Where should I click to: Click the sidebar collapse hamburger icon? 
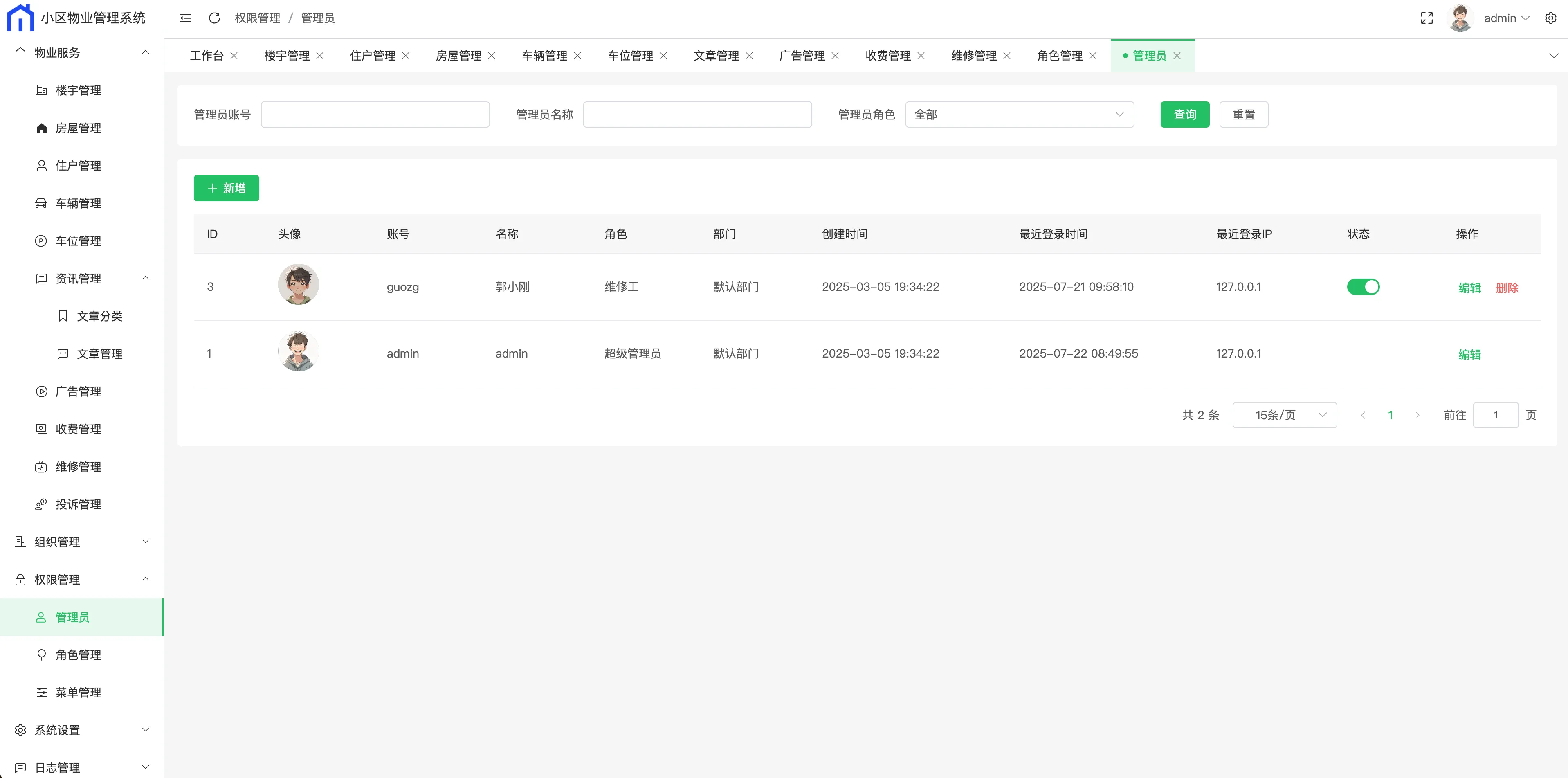186,18
